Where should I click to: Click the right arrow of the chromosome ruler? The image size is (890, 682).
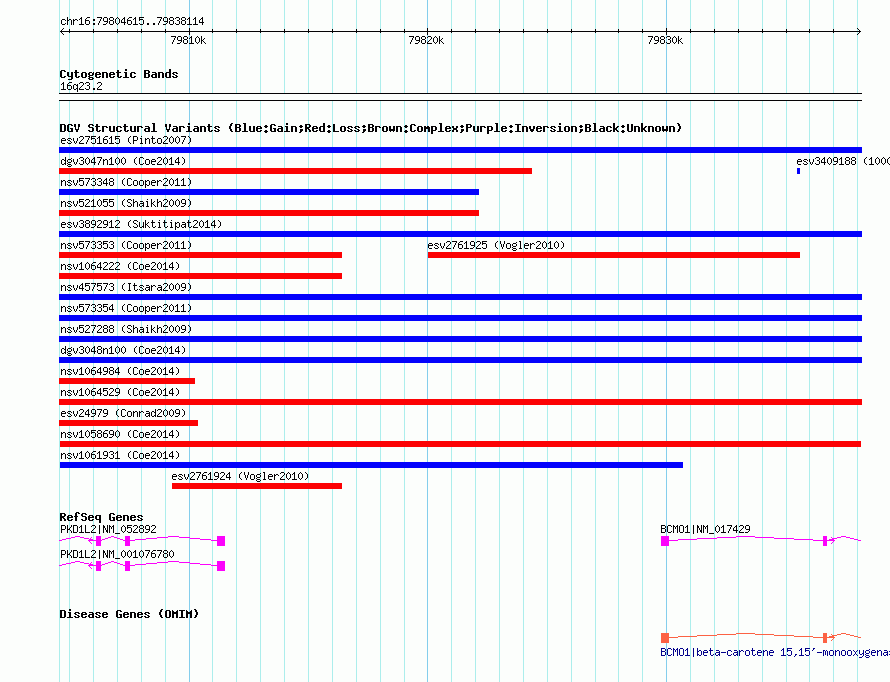pyautogui.click(x=859, y=32)
